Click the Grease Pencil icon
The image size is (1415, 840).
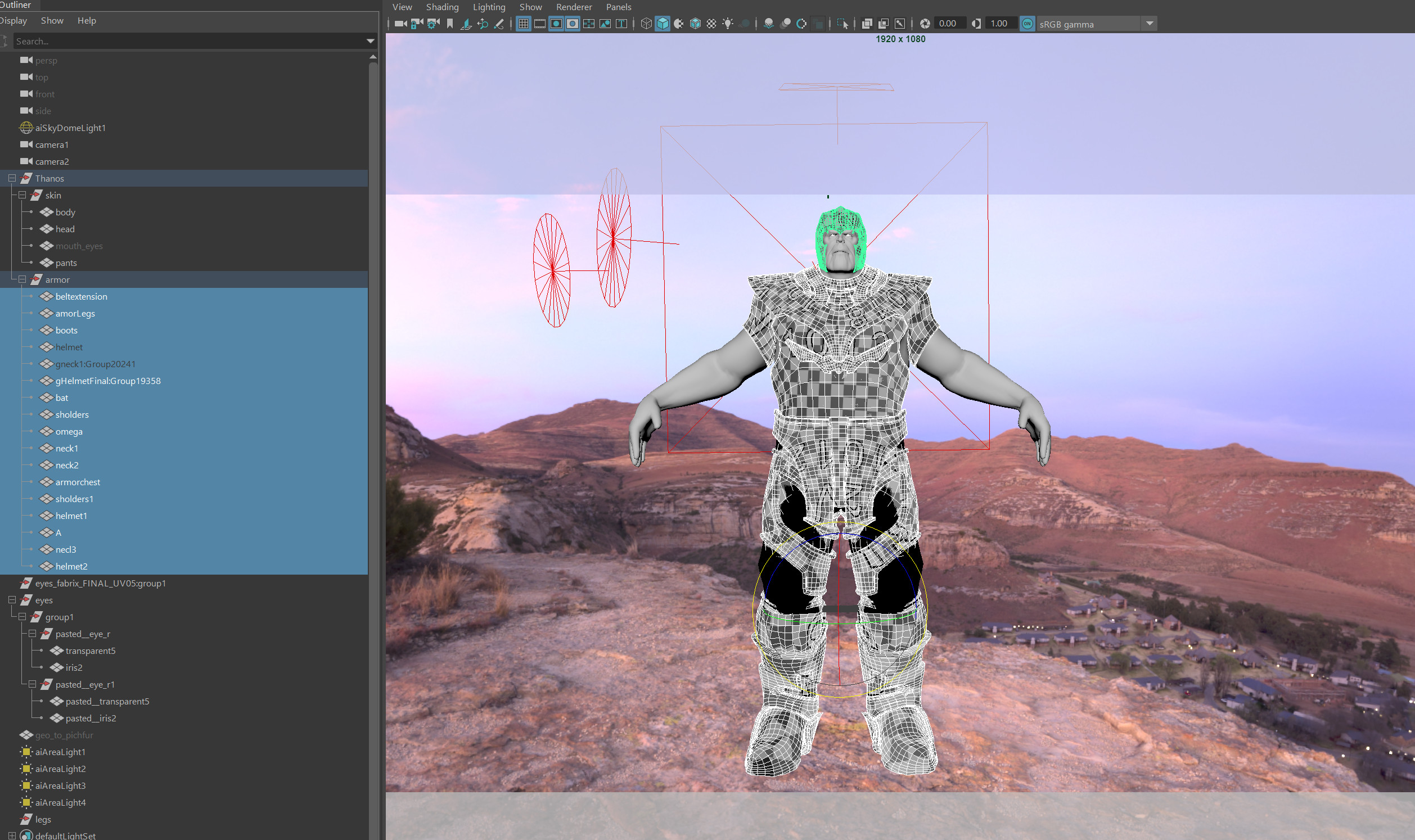(499, 24)
